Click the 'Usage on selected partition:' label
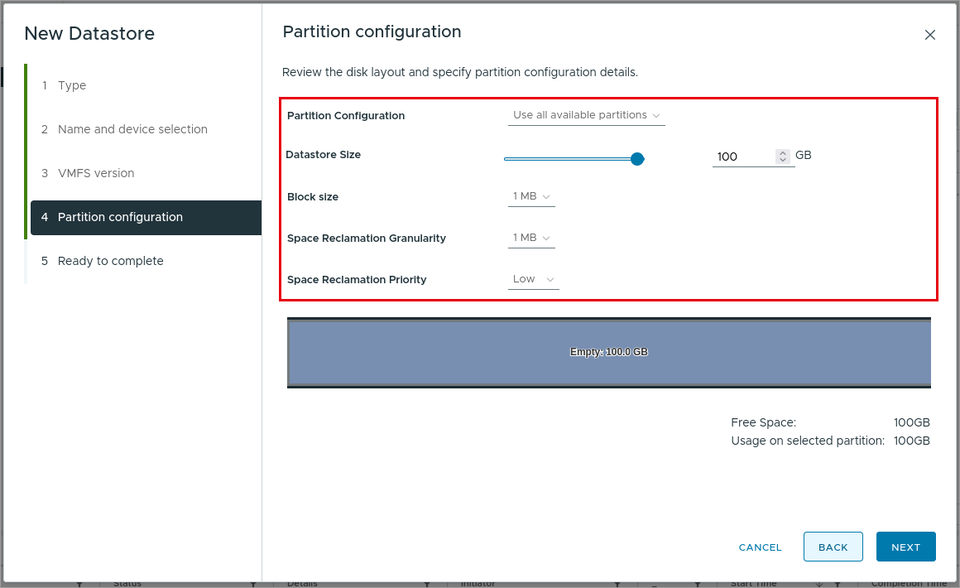This screenshot has width=960, height=588. tap(808, 441)
